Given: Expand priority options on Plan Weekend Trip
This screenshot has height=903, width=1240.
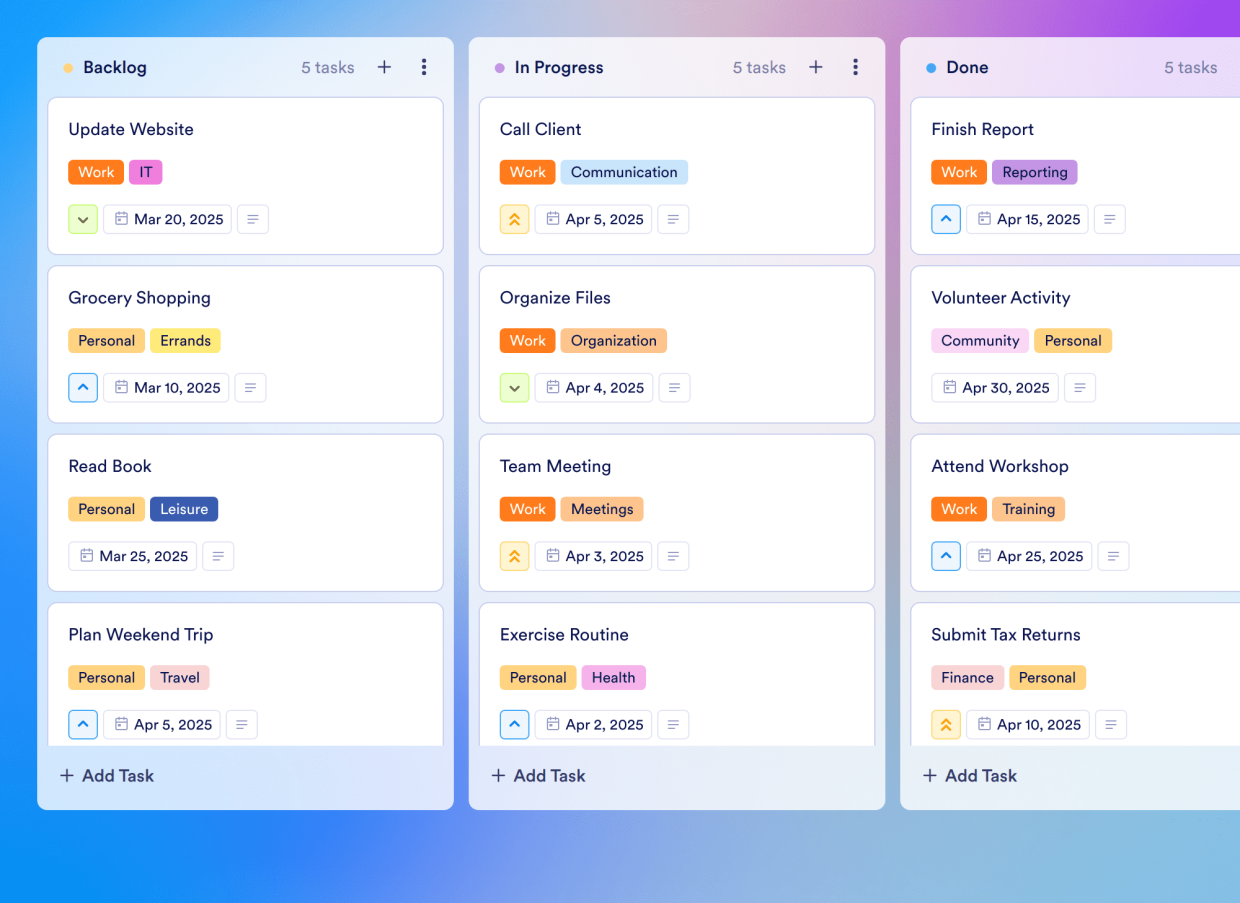Looking at the screenshot, I should [x=83, y=724].
